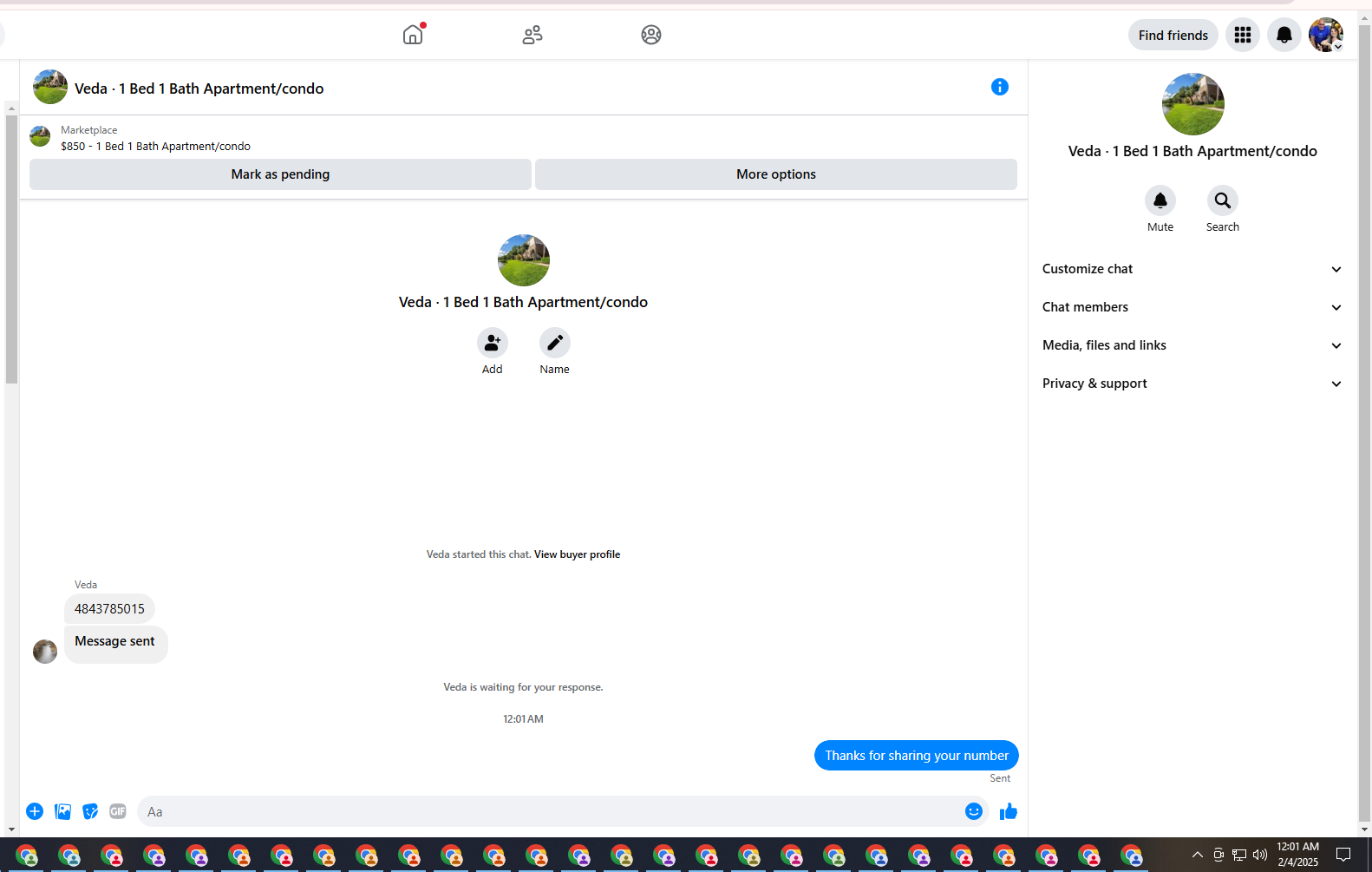The height and width of the screenshot is (872, 1372).
Task: Select "Thanks for sharing your number" message
Action: [x=917, y=756]
